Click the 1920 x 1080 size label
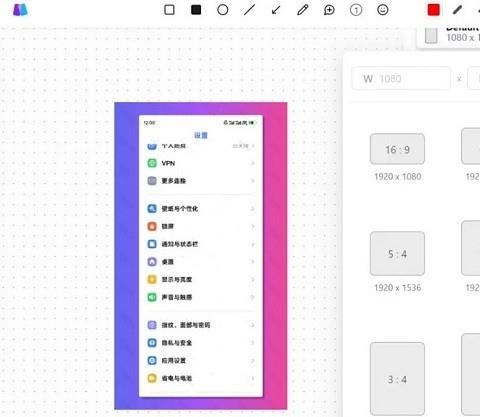The height and width of the screenshot is (417, 480). click(x=398, y=176)
